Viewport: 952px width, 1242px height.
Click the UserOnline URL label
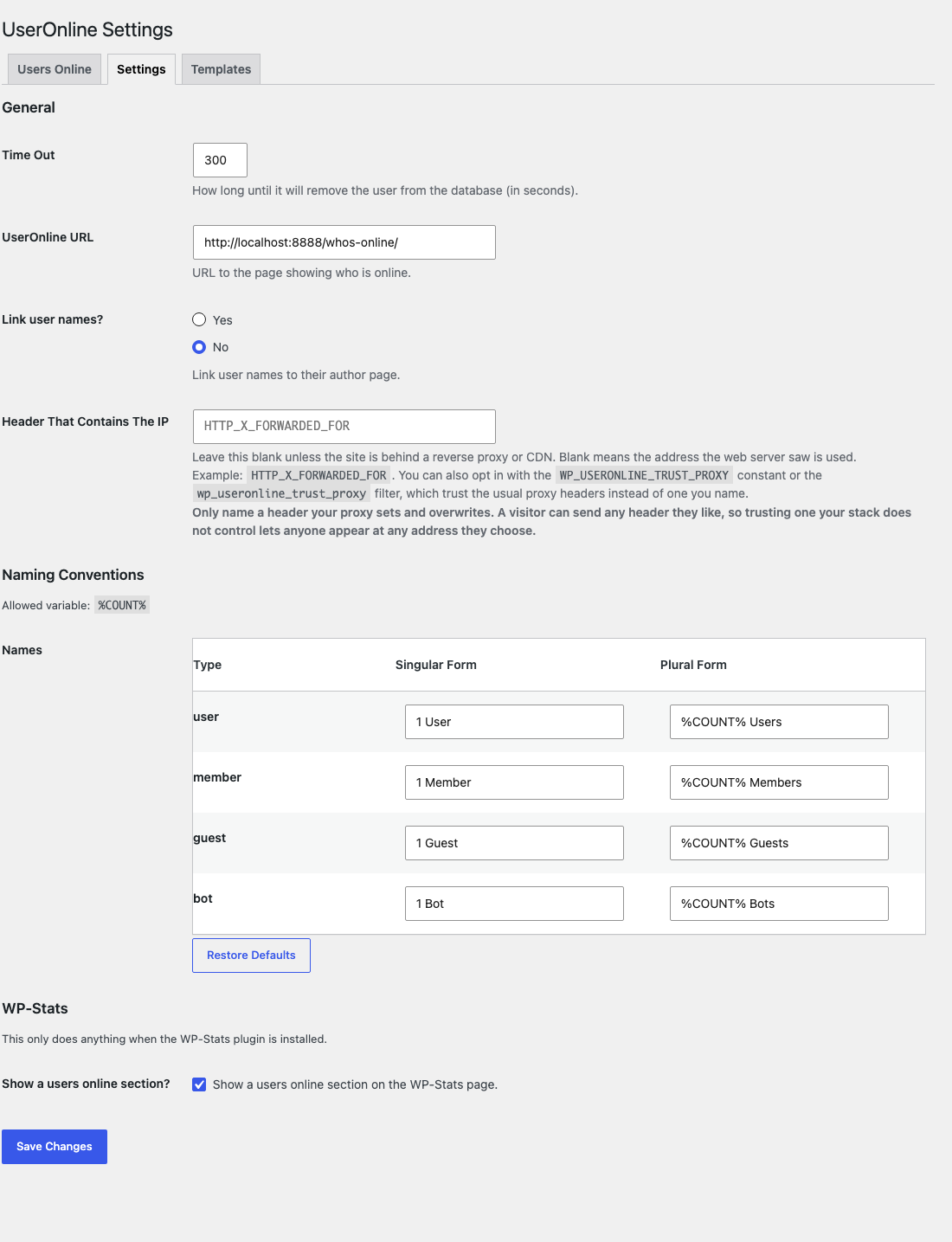[48, 237]
